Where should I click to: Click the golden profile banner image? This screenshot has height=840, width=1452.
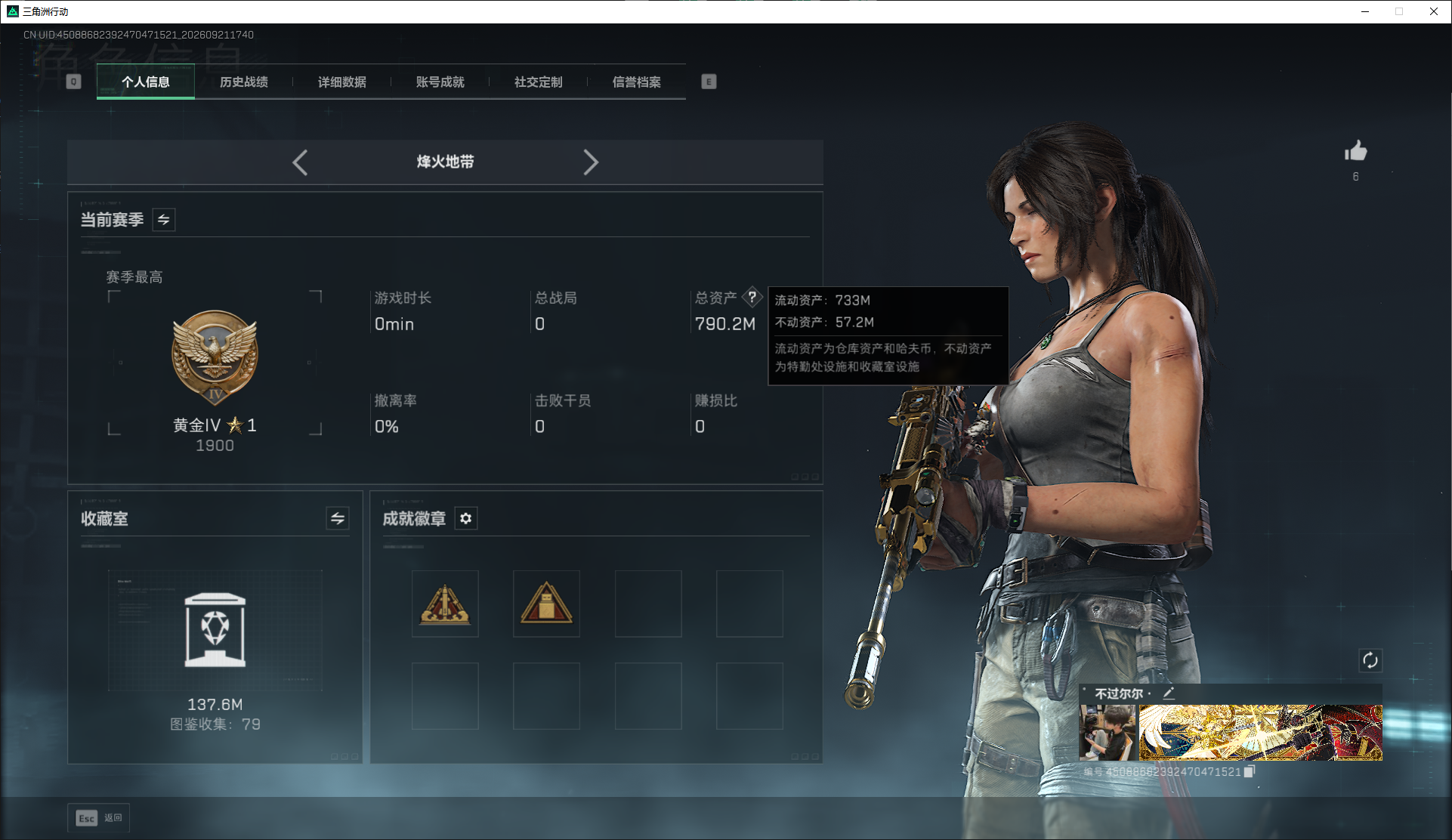pos(1260,732)
